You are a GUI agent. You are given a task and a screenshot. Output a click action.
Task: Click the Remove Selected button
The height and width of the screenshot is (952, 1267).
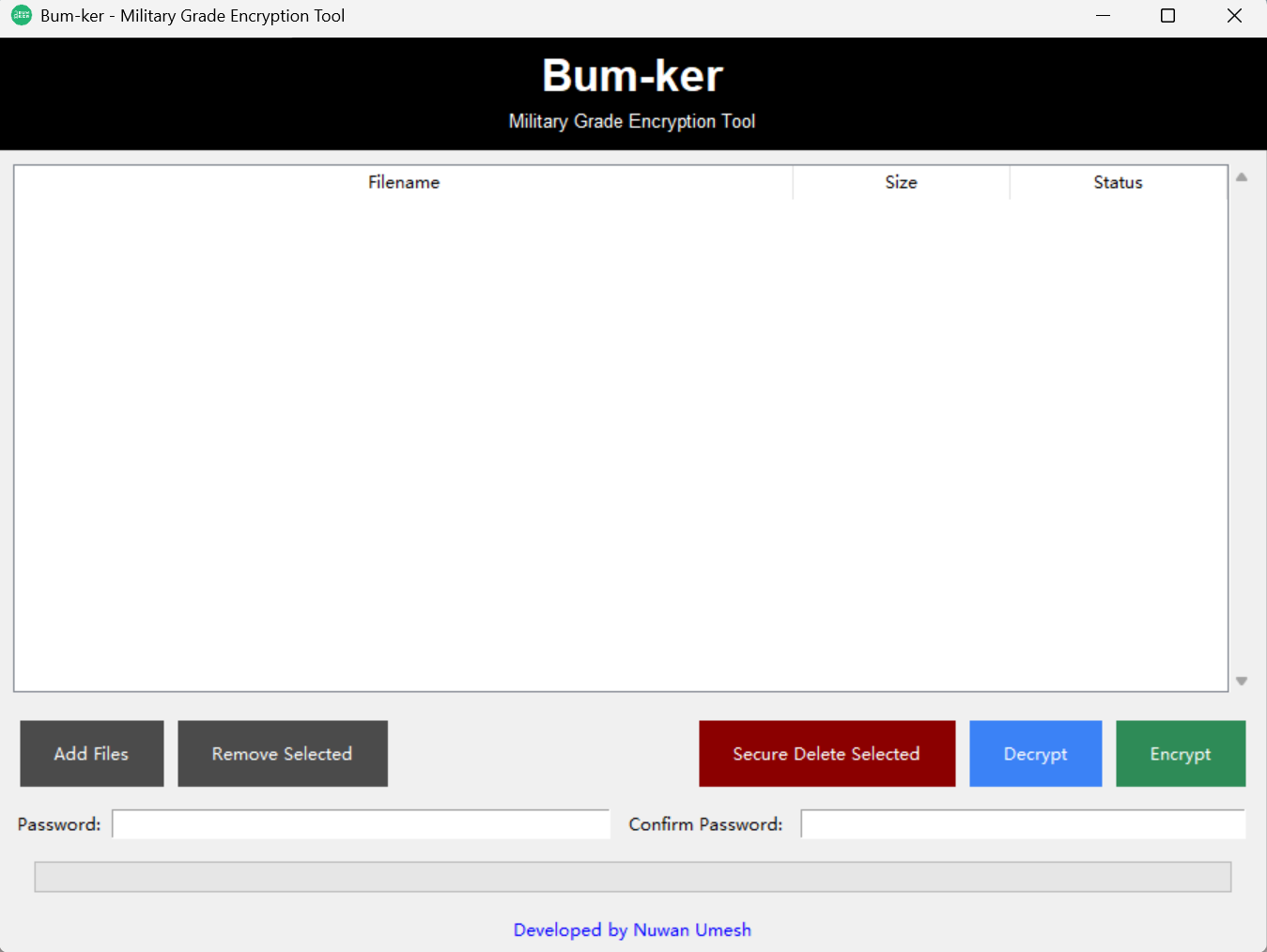[x=282, y=753]
